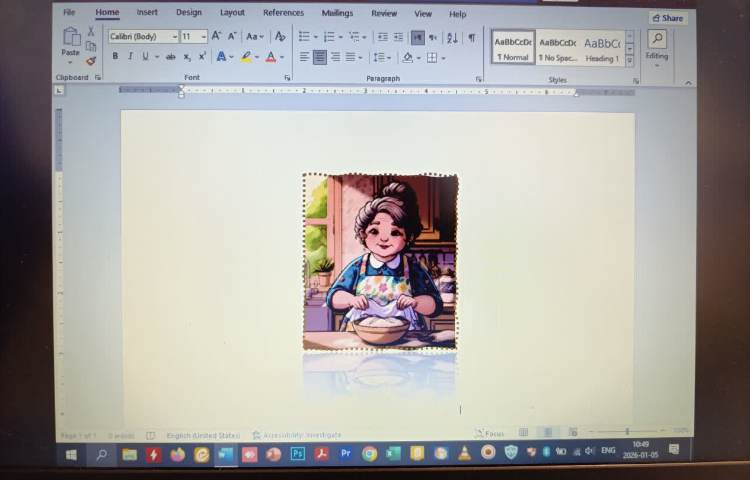Click the Share button
This screenshot has width=750, height=480.
click(667, 18)
